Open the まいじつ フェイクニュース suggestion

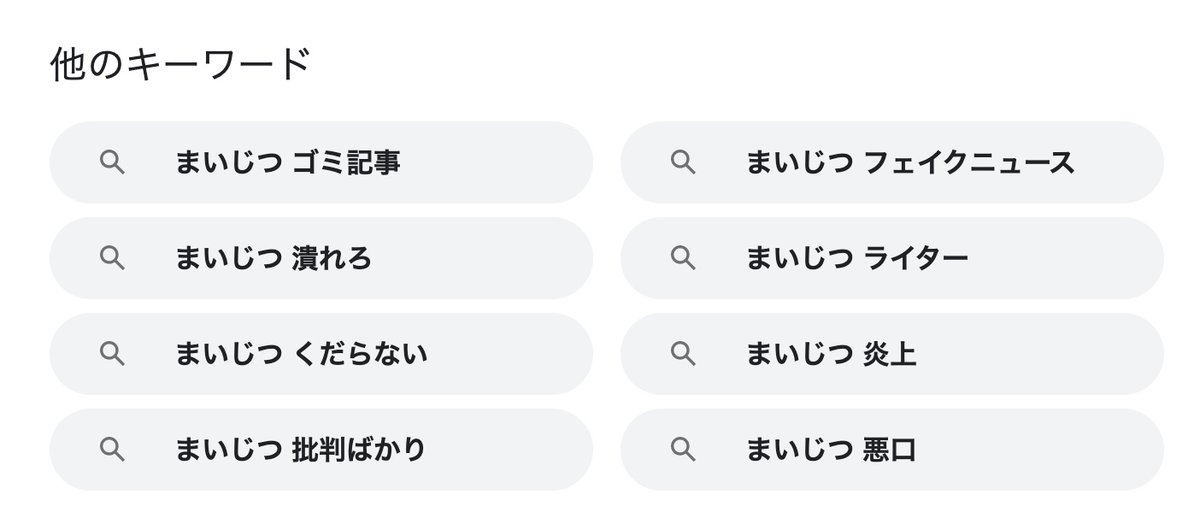(x=892, y=163)
